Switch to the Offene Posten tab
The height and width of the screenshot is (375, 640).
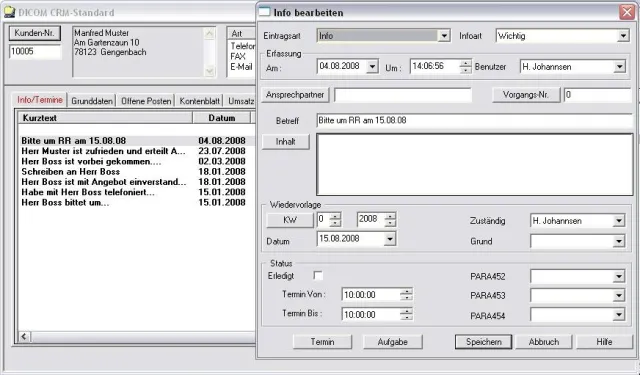click(146, 101)
